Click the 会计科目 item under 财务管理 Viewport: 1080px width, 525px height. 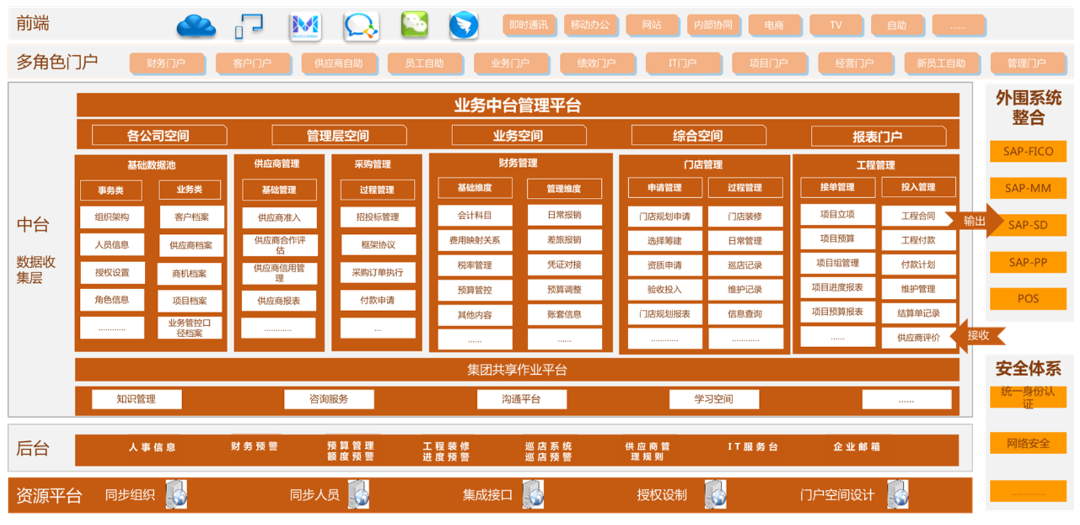(x=474, y=215)
